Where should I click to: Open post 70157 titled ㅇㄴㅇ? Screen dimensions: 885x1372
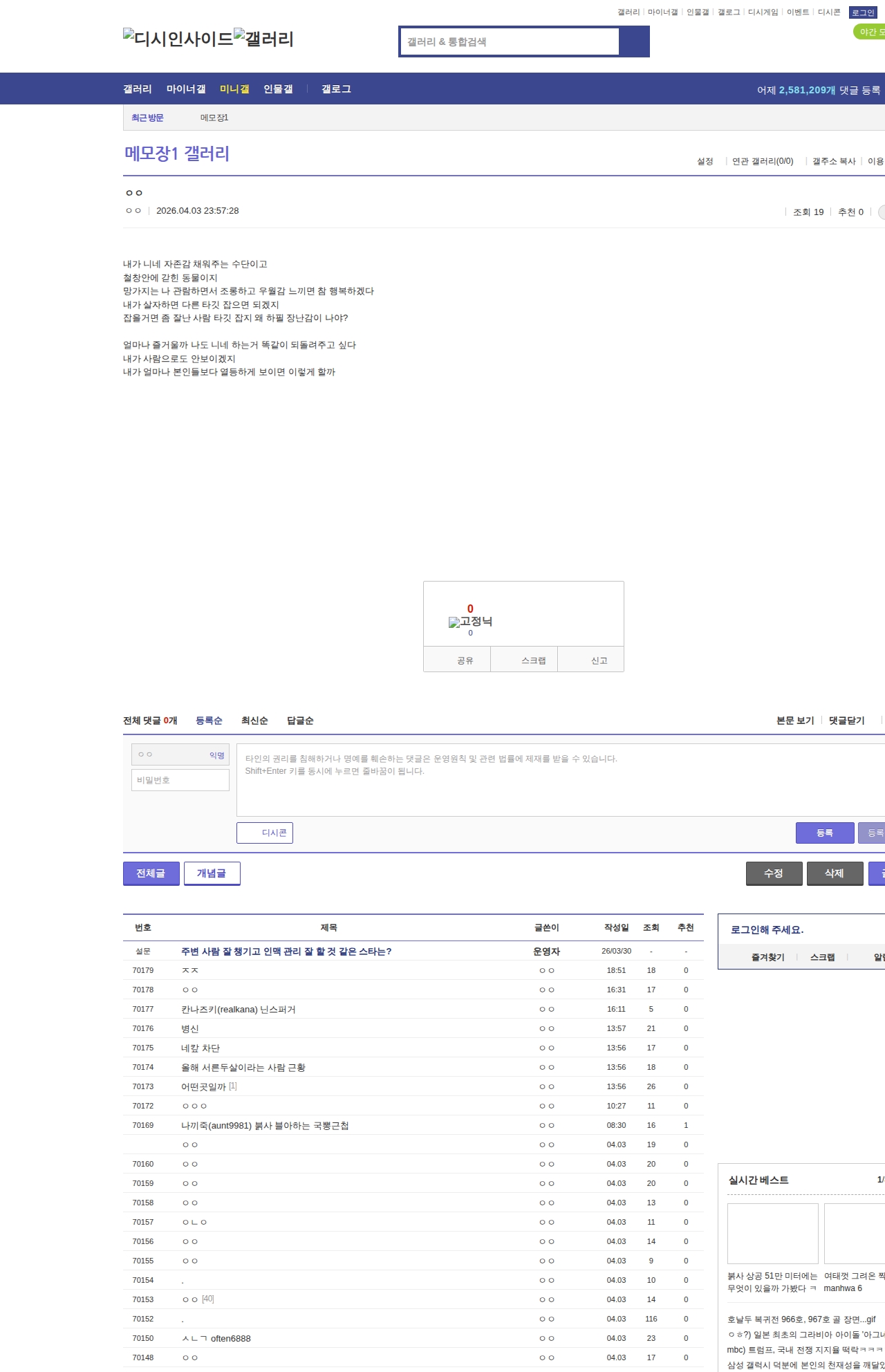coord(194,1223)
